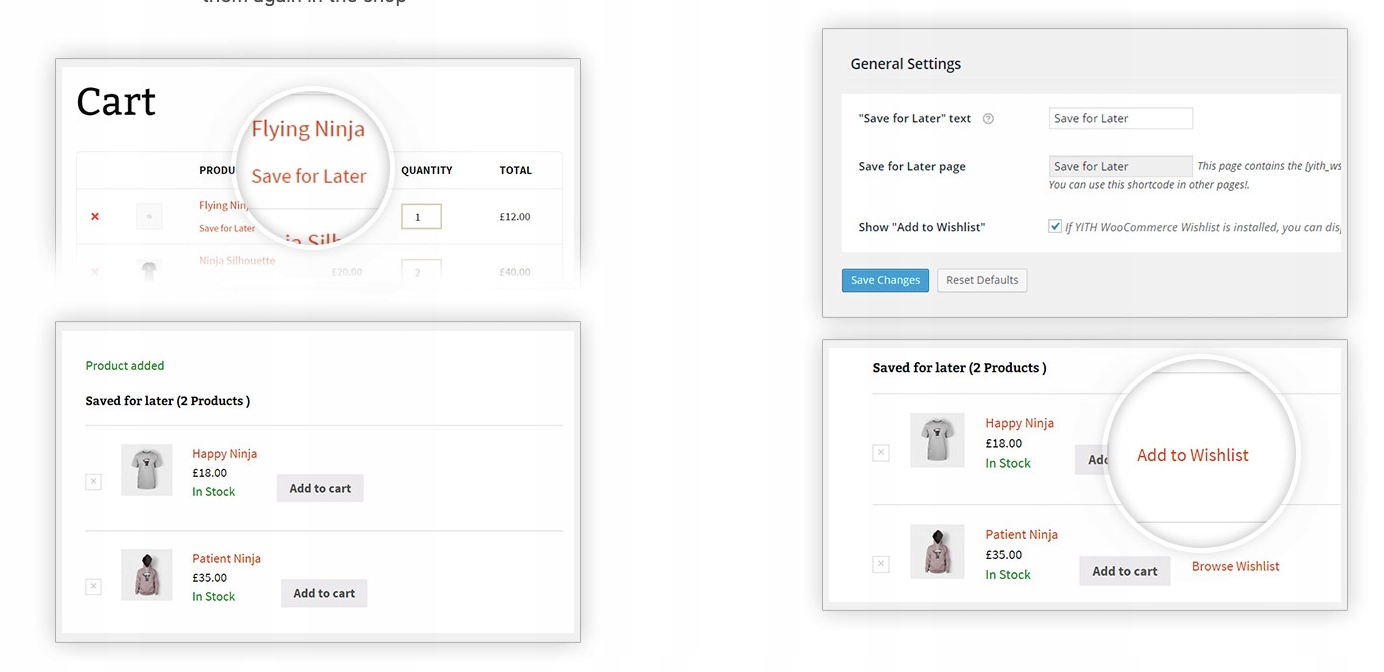Add Happy Ninja to cart in Product added panel

point(320,488)
